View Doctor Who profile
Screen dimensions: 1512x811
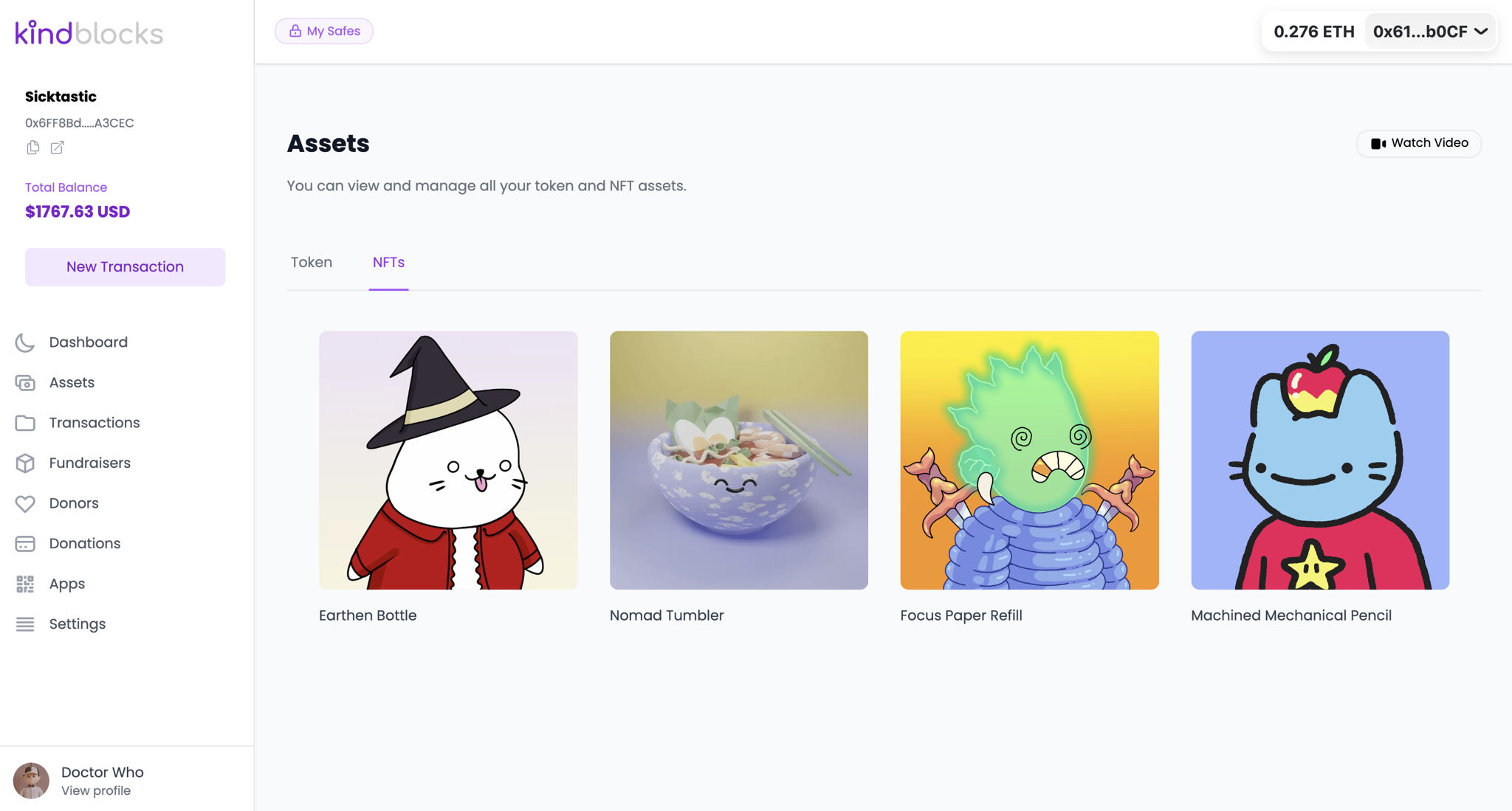click(96, 789)
